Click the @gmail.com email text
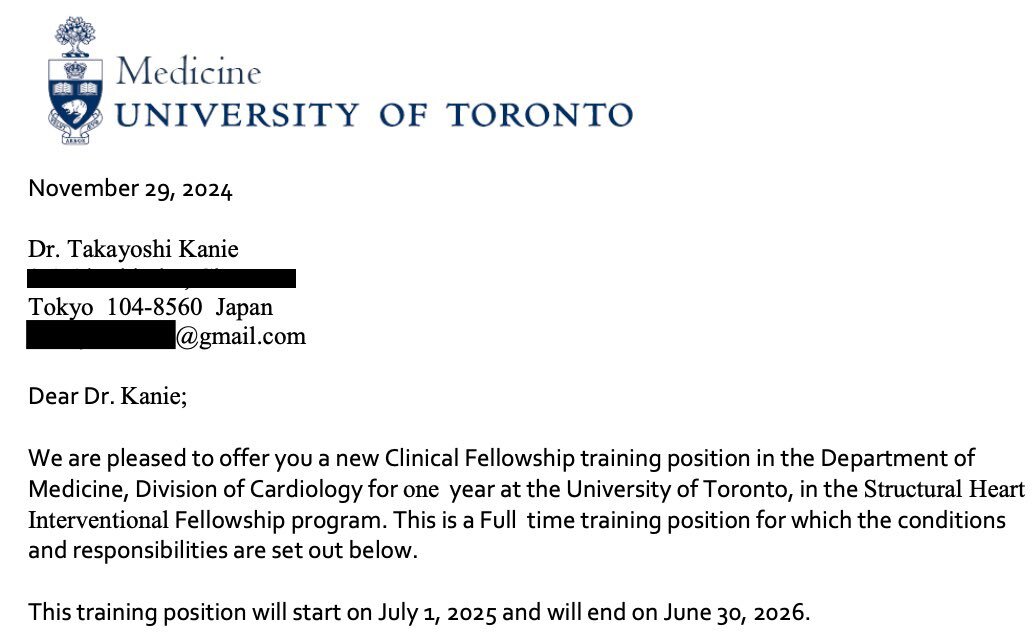 [x=241, y=336]
